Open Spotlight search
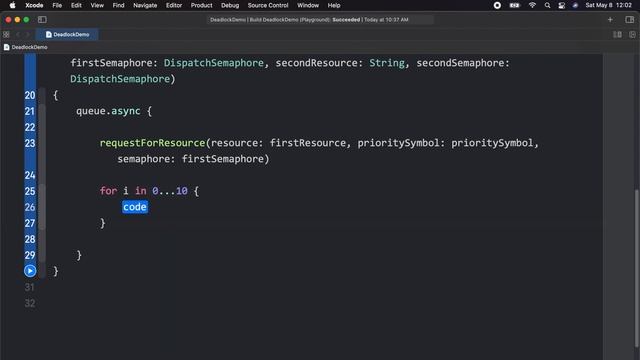 pyautogui.click(x=547, y=5)
